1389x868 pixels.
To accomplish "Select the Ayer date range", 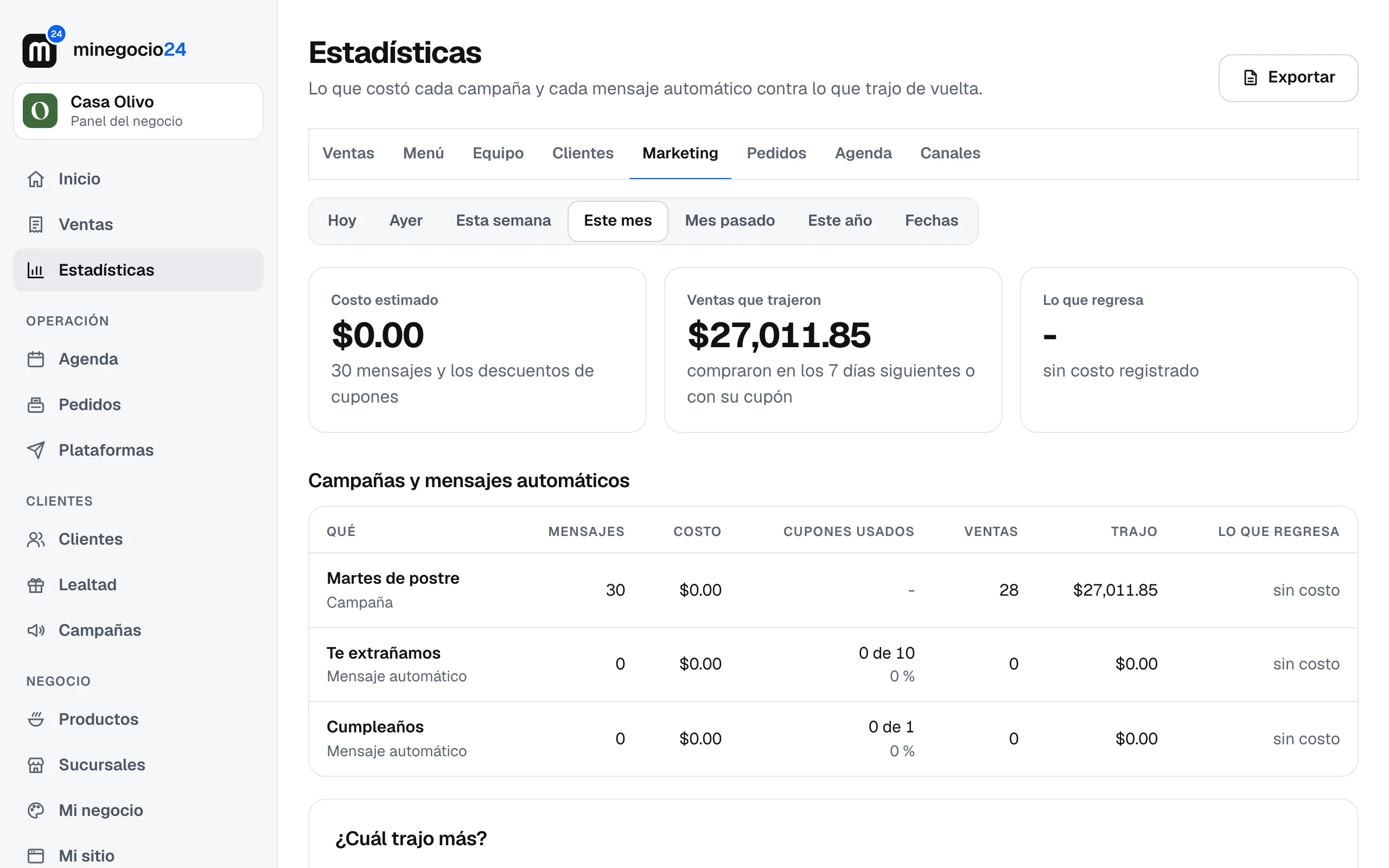I will click(x=406, y=221).
